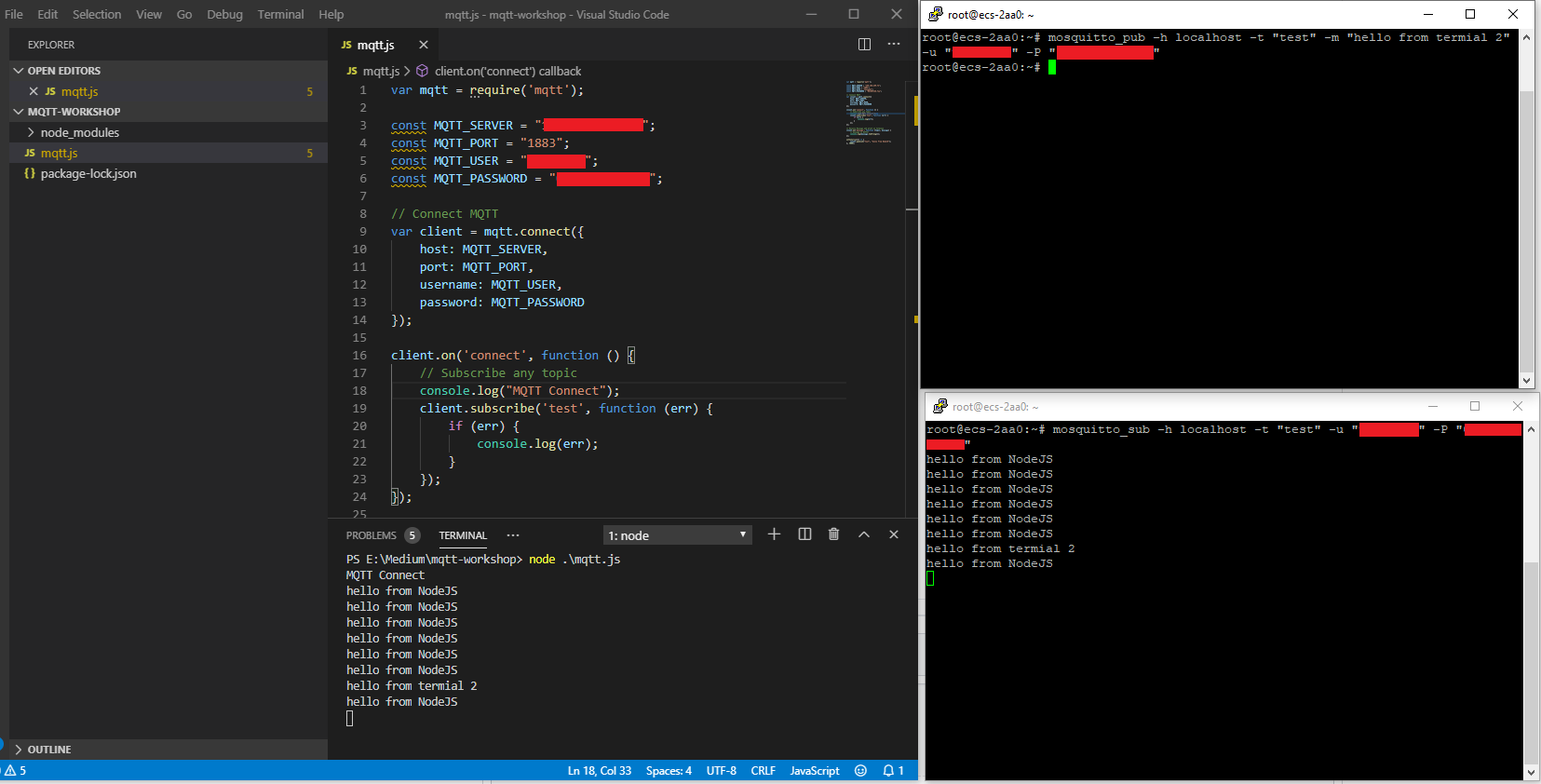1541x784 pixels.
Task: Open the Debug menu
Action: pyautogui.click(x=224, y=14)
